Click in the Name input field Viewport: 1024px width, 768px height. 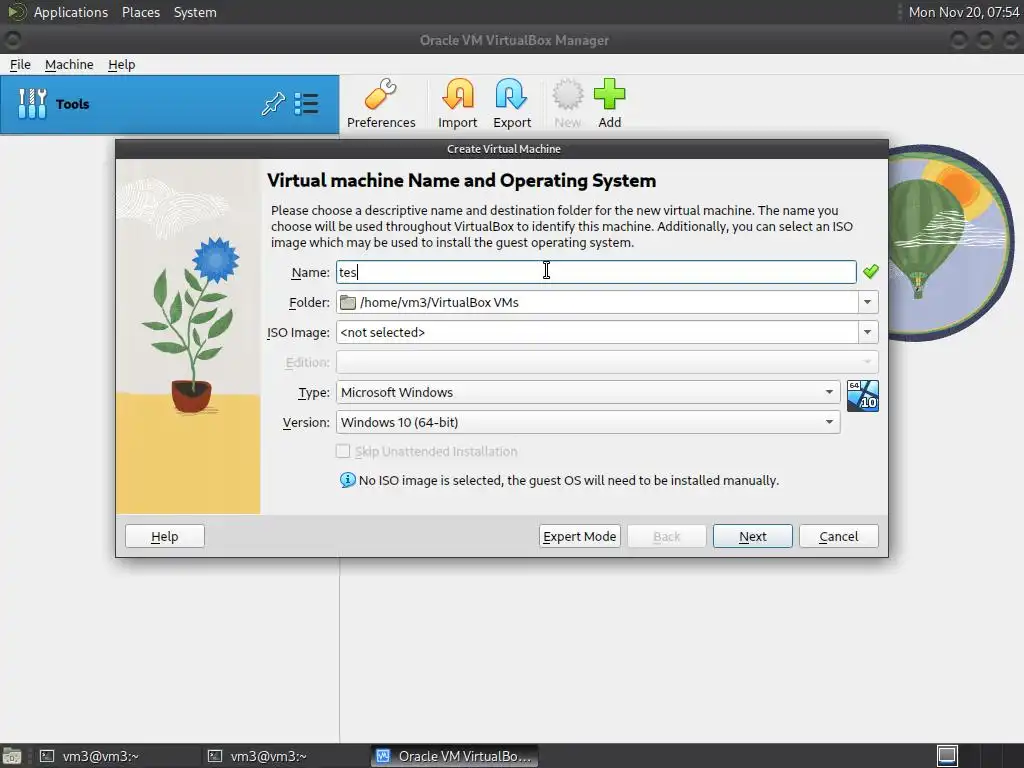pos(596,272)
